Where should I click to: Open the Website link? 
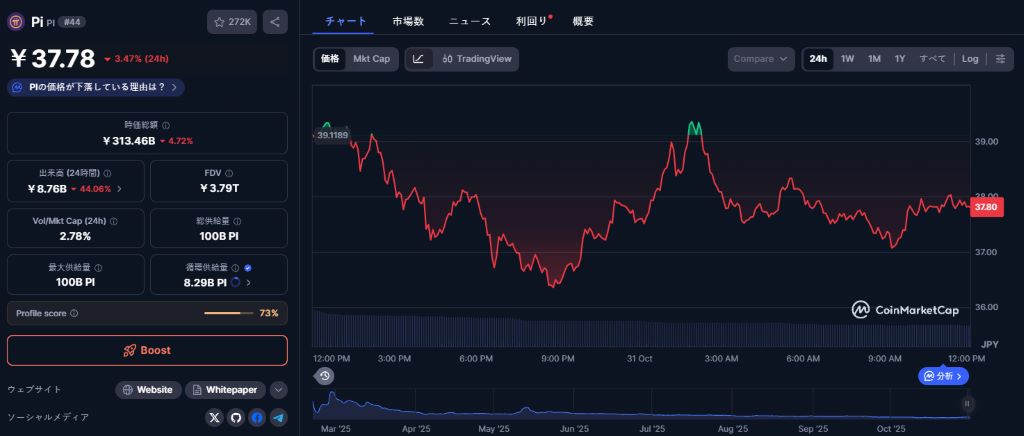[x=148, y=390]
